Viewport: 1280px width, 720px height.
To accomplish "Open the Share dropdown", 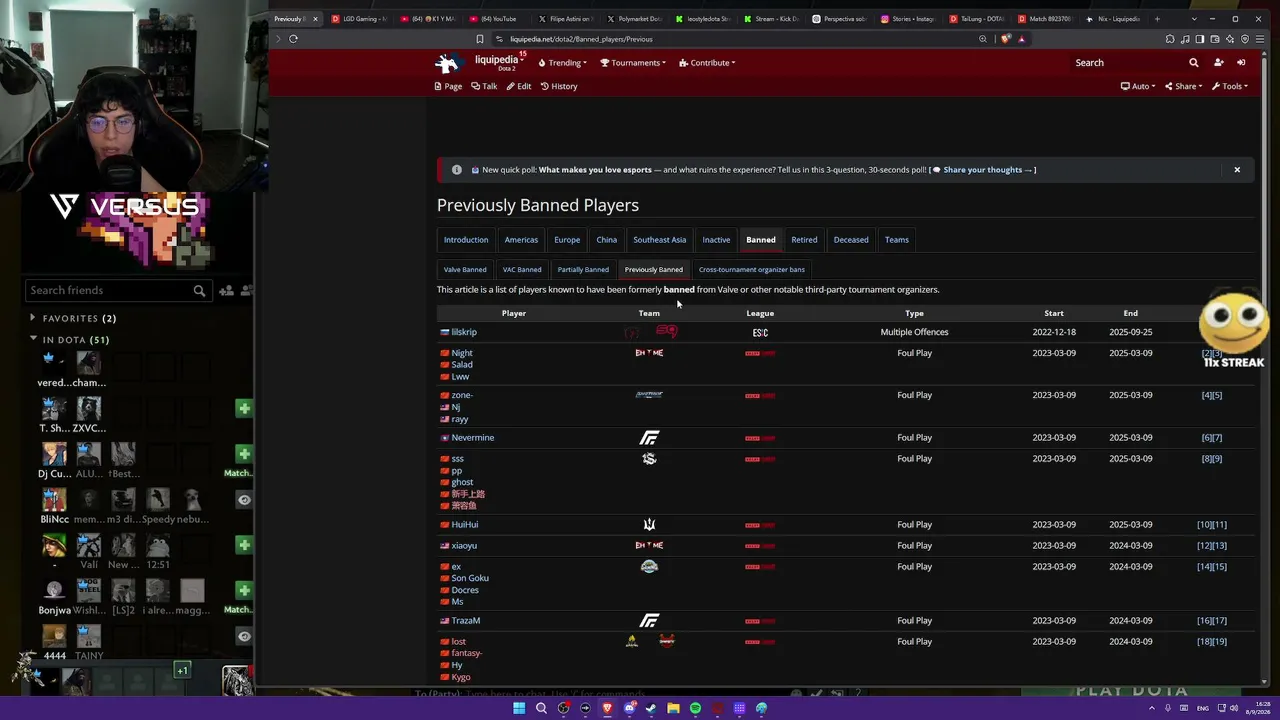I will pos(1184,86).
